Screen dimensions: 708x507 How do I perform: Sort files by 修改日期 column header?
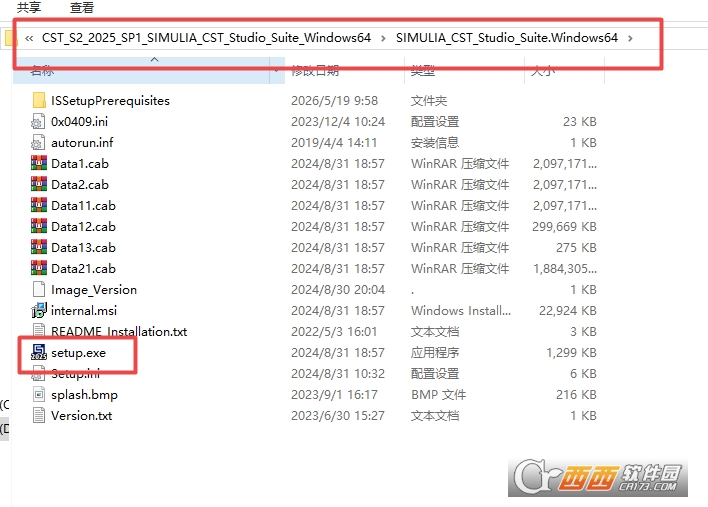(345, 70)
